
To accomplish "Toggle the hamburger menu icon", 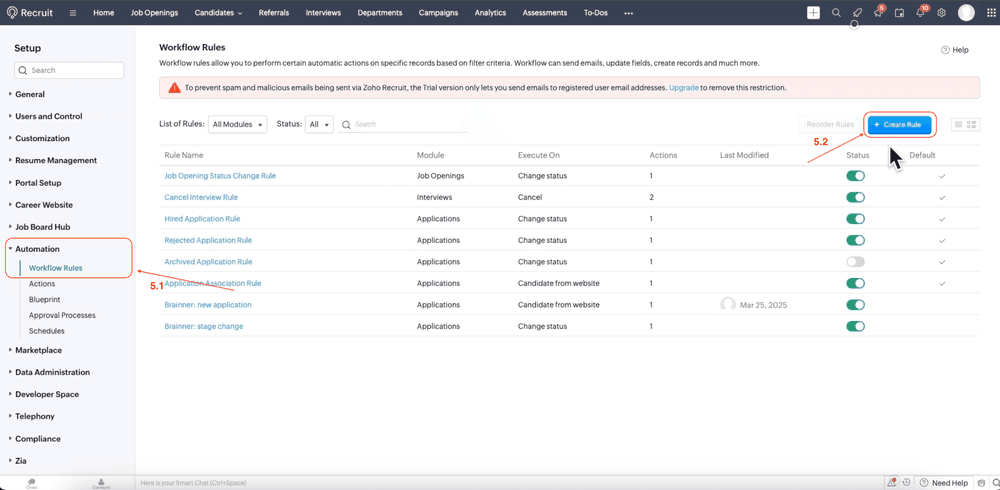I will [73, 13].
